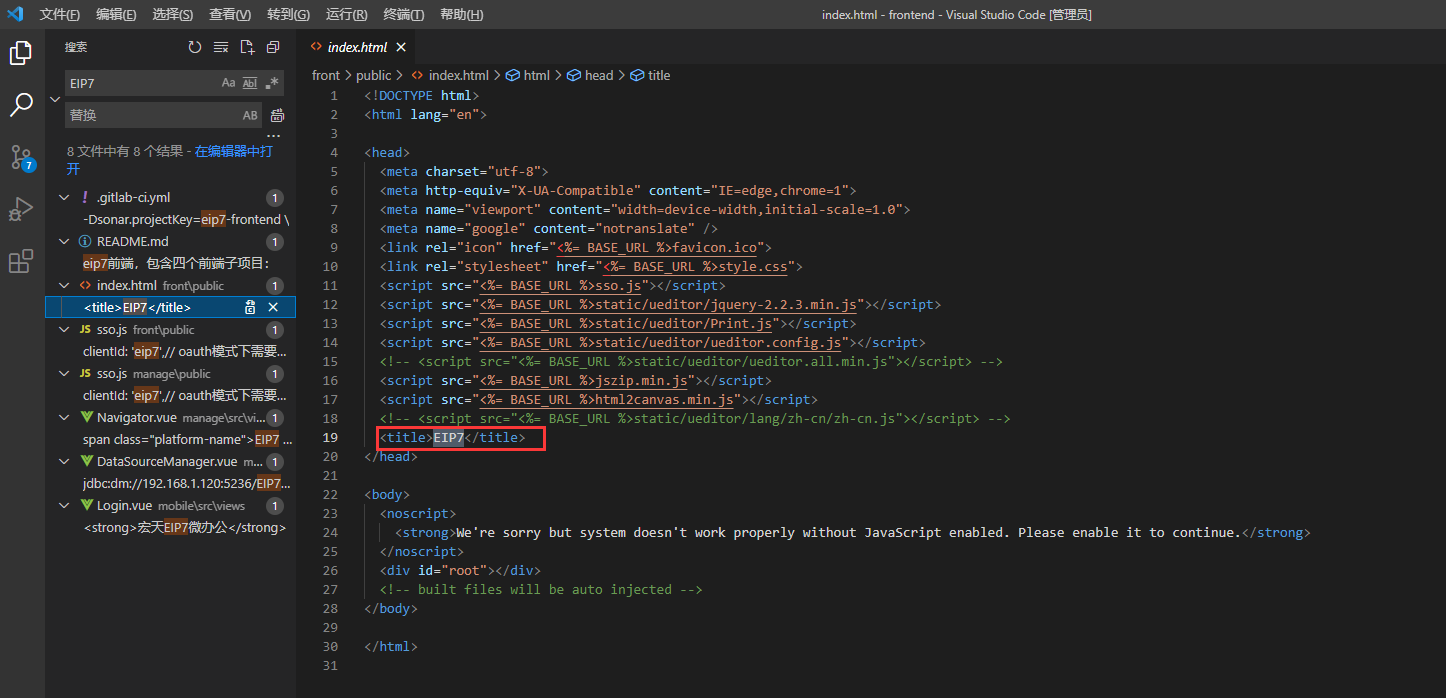Open the Run and Debug view

[x=21, y=209]
